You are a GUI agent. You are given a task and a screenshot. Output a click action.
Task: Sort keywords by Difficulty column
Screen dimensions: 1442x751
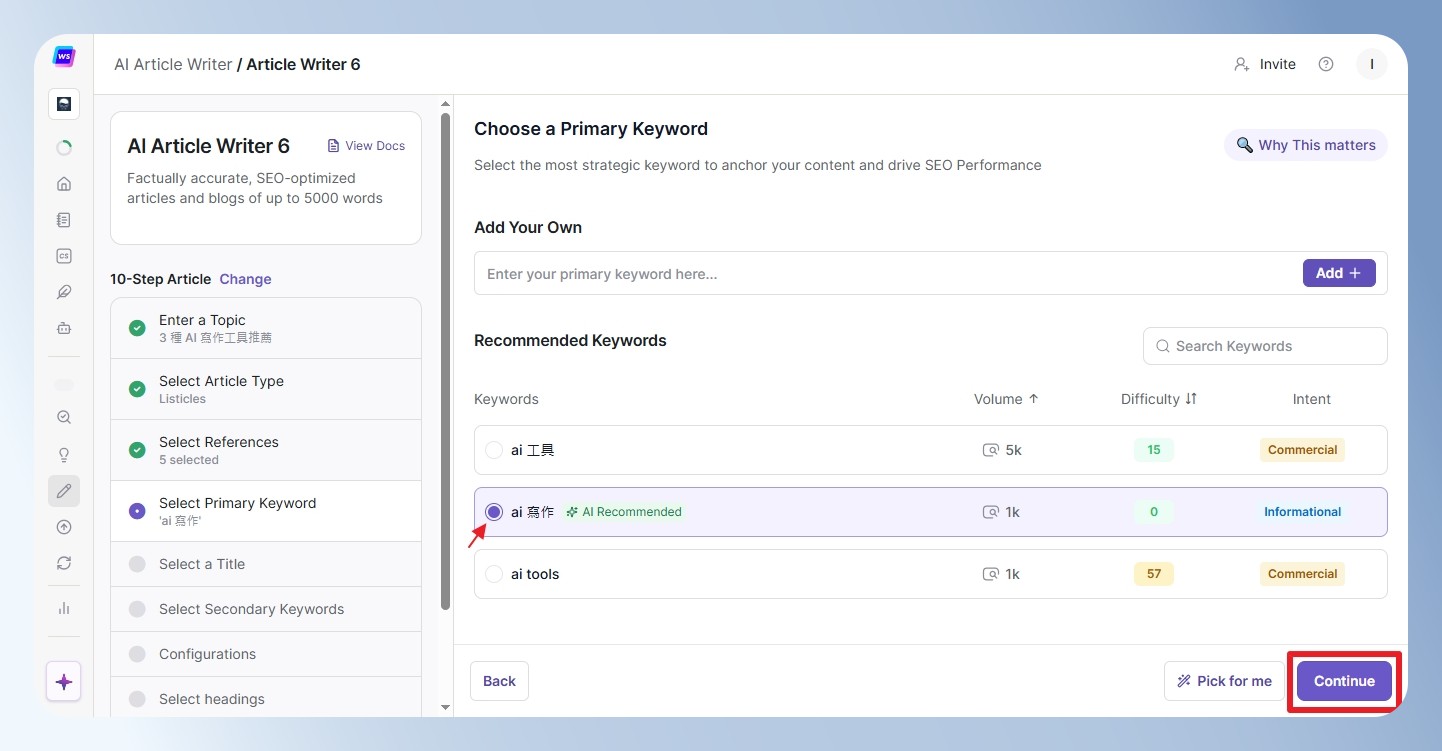tap(1159, 399)
